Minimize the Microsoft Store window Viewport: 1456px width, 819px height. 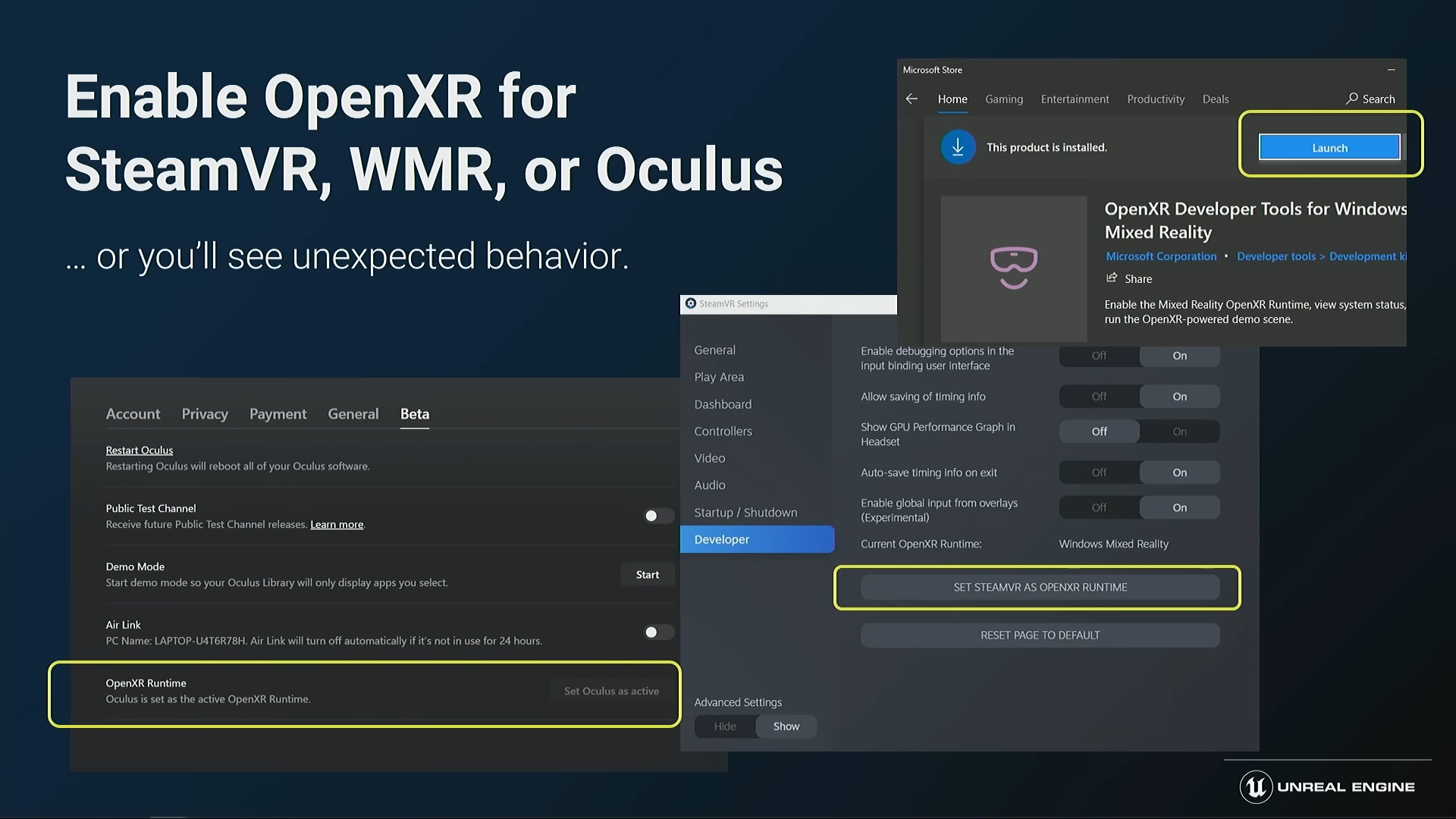tap(1391, 70)
